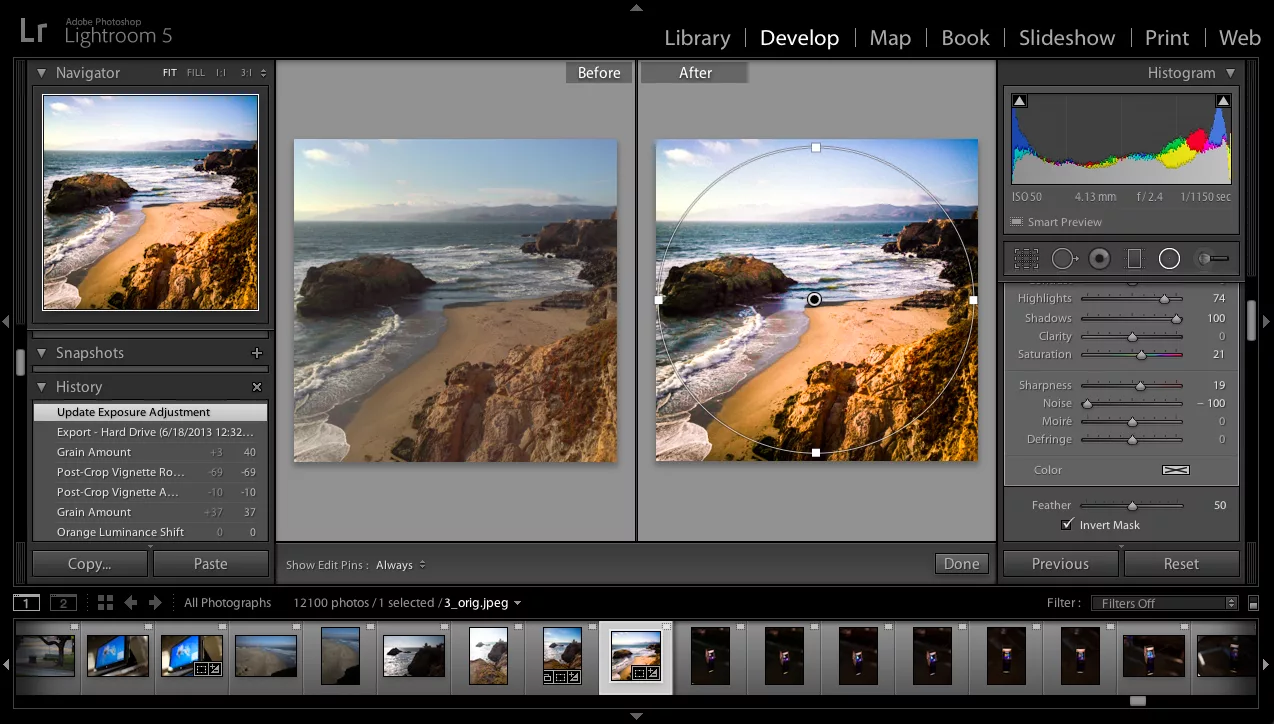This screenshot has width=1274, height=724.
Task: Click the Color swatch for radial filter
Action: click(x=1175, y=470)
